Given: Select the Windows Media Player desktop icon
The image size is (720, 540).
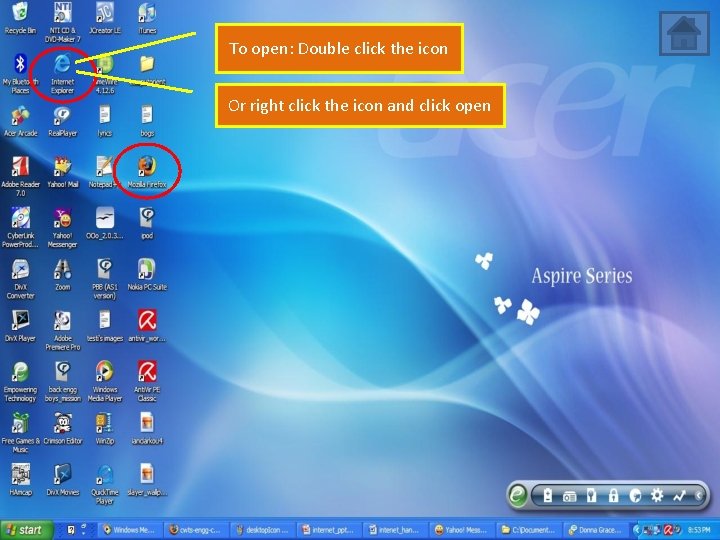Looking at the screenshot, I should click(105, 382).
